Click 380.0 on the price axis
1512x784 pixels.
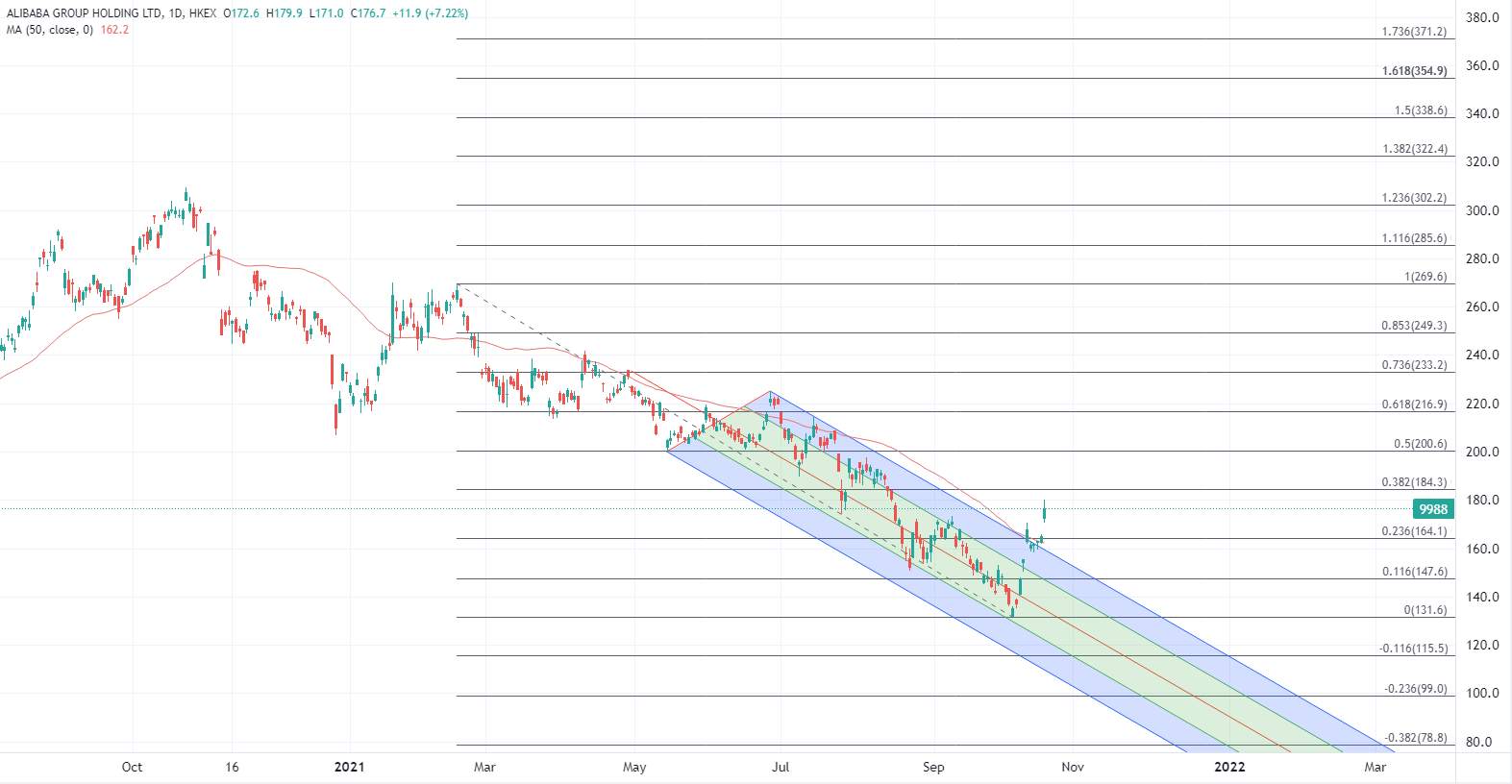(x=1481, y=17)
